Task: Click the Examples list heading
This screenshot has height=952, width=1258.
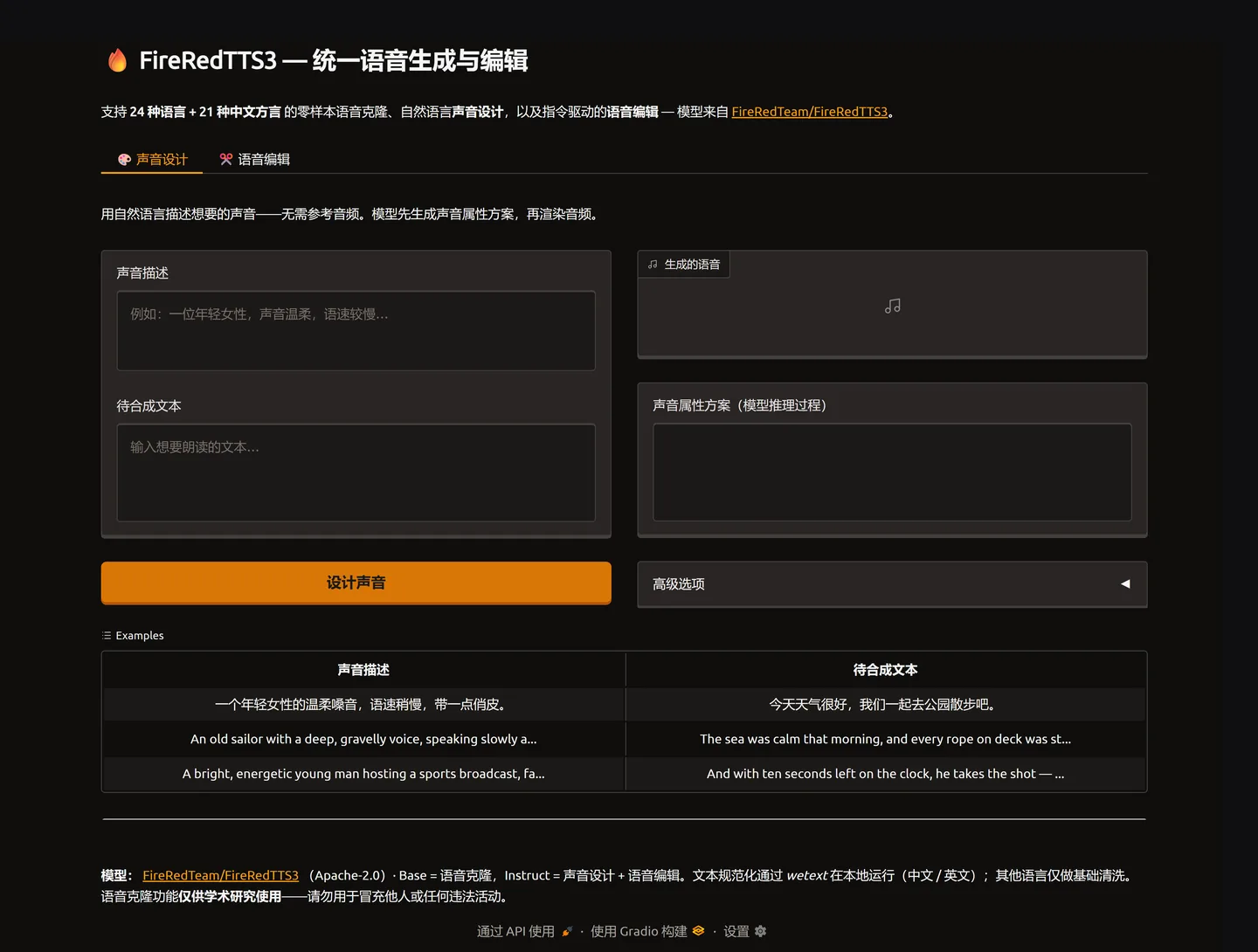Action: tap(133, 636)
